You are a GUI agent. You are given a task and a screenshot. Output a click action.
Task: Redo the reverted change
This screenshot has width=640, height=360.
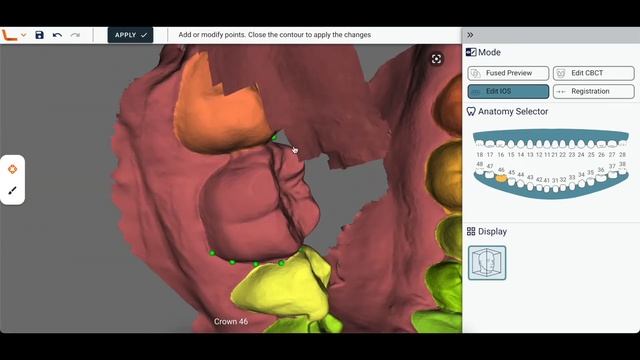75,35
